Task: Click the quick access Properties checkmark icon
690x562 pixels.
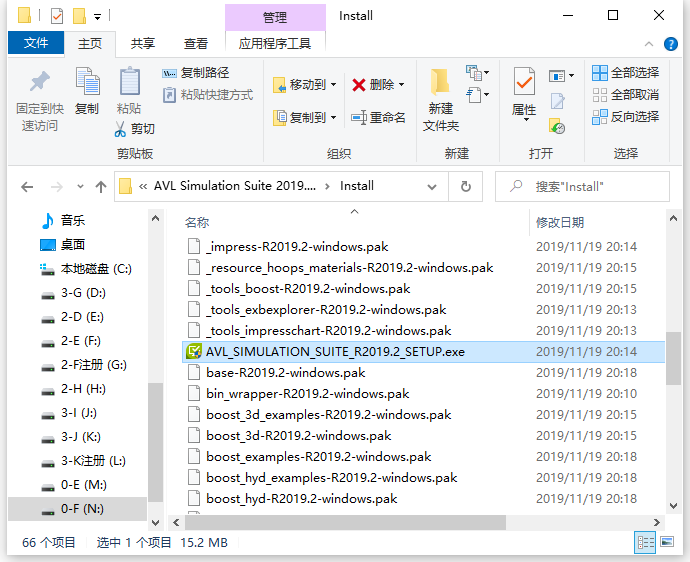Action: pos(57,17)
